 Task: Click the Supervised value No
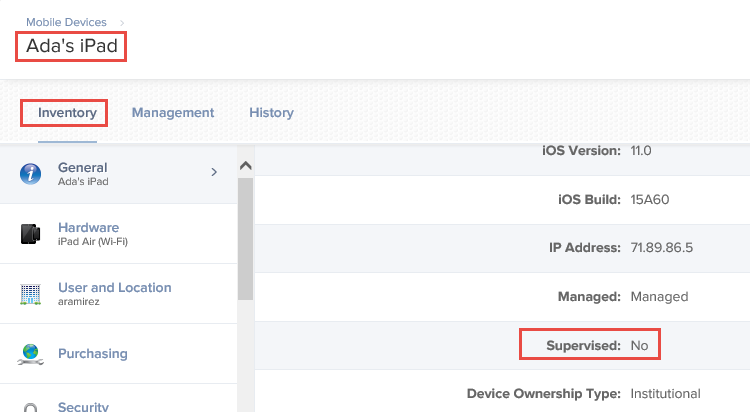point(639,345)
